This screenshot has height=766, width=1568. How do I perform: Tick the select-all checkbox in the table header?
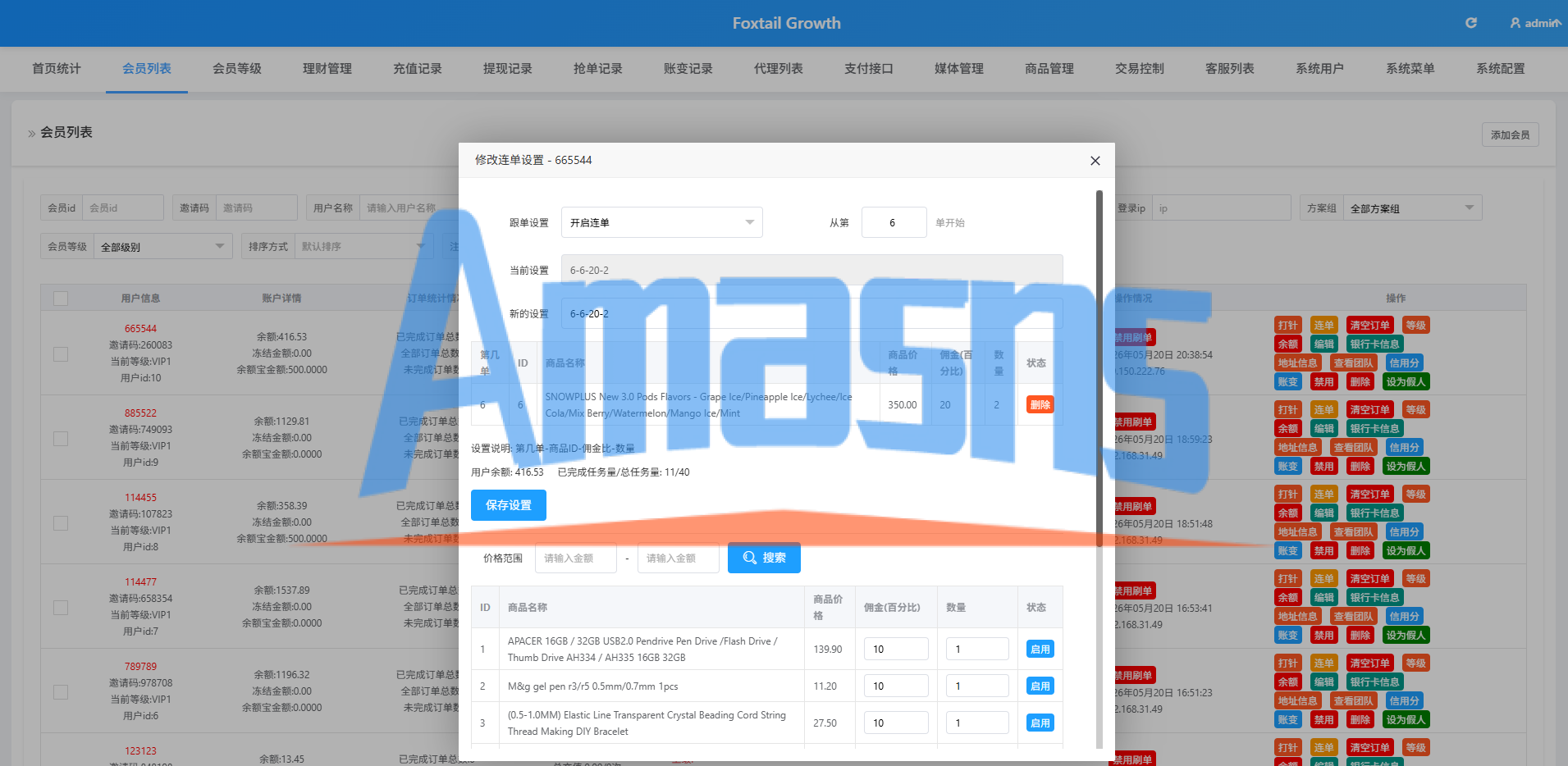(61, 299)
